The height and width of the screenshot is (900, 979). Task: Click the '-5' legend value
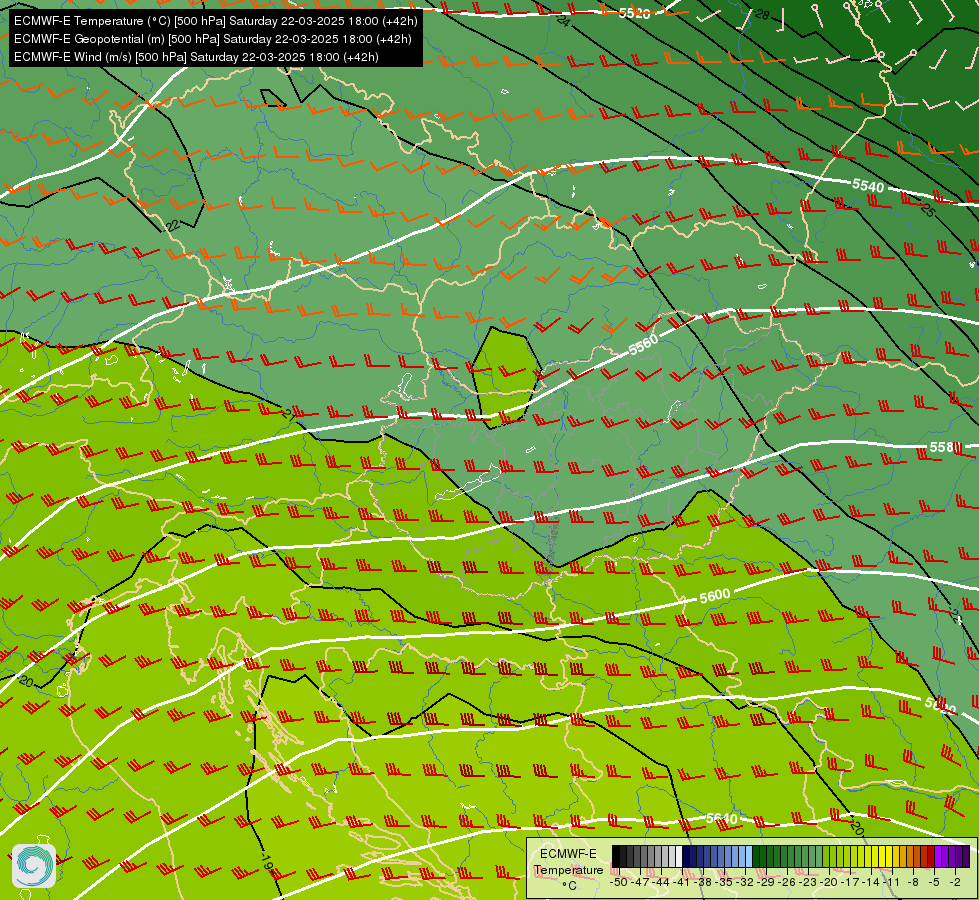(935, 882)
